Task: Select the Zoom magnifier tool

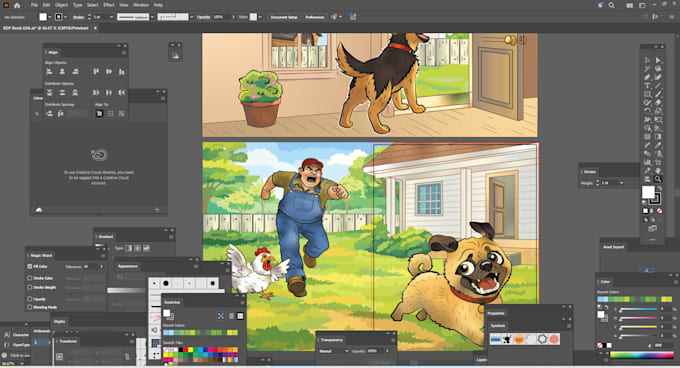Action: (658, 179)
